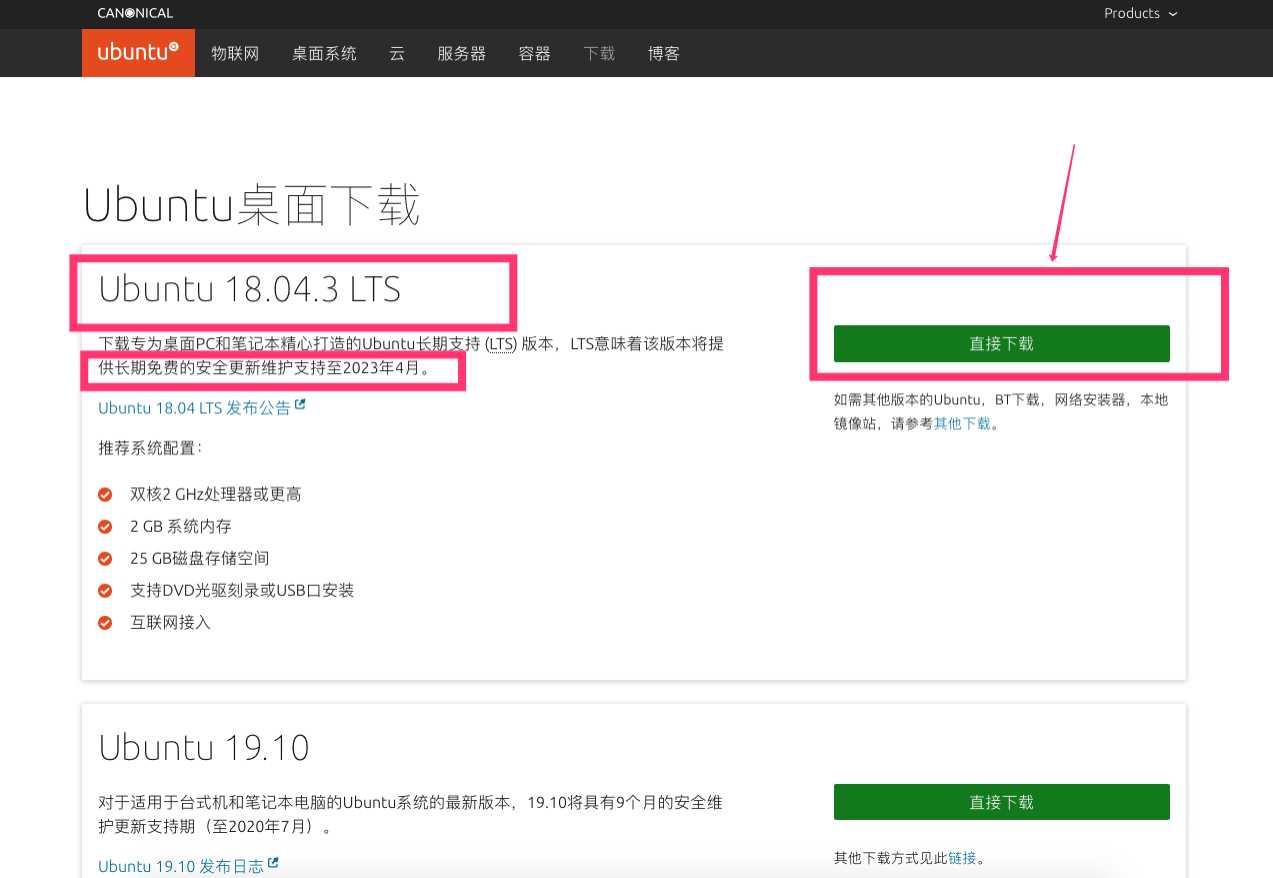Click checkmark icon beside 互联网接入
This screenshot has height=878, width=1273.
click(x=105, y=622)
